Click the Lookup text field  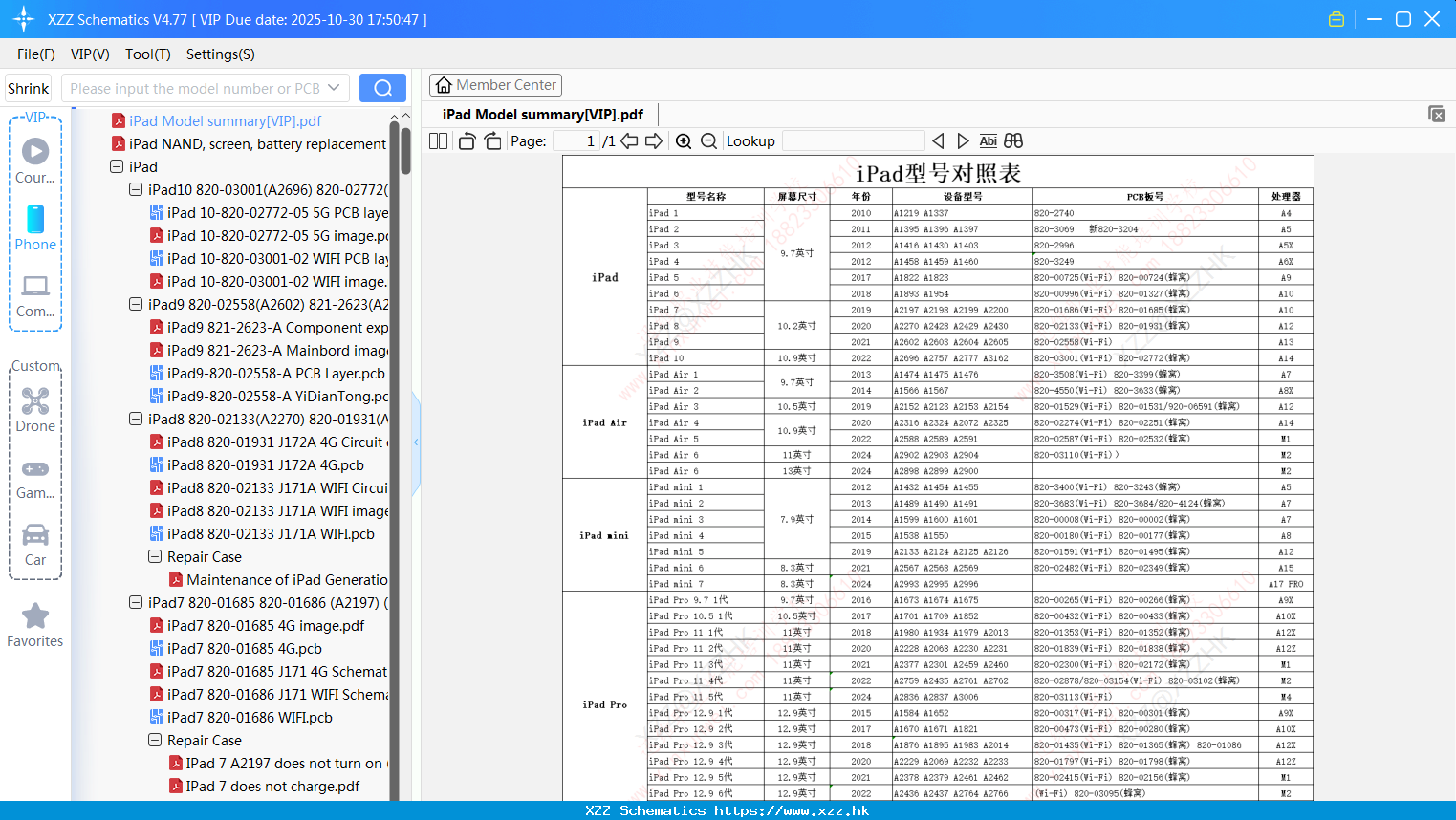tap(854, 140)
